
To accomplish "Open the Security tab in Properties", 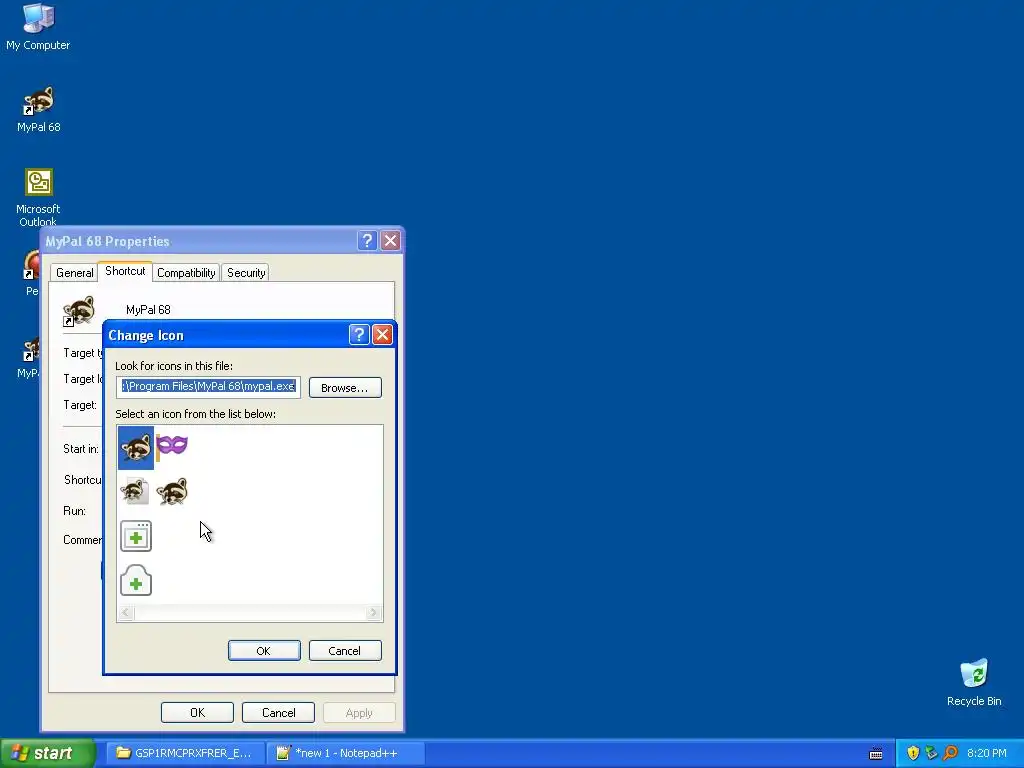I will click(246, 272).
